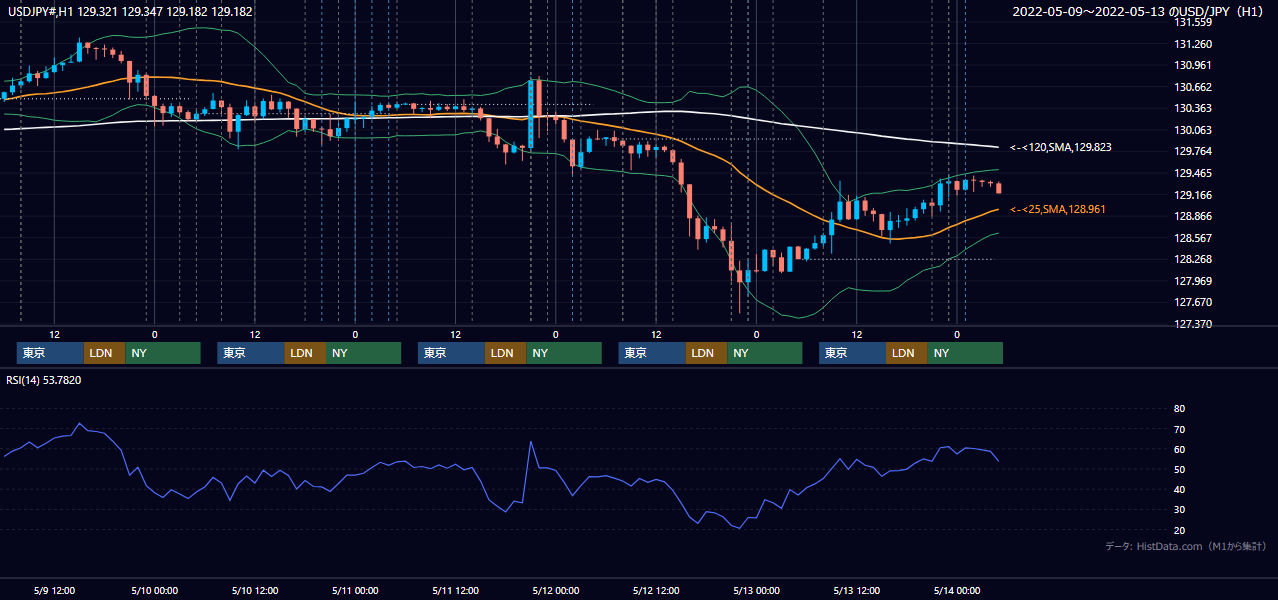Select price label 128.866 on axis
The height and width of the screenshot is (600, 1278).
[x=1193, y=216]
